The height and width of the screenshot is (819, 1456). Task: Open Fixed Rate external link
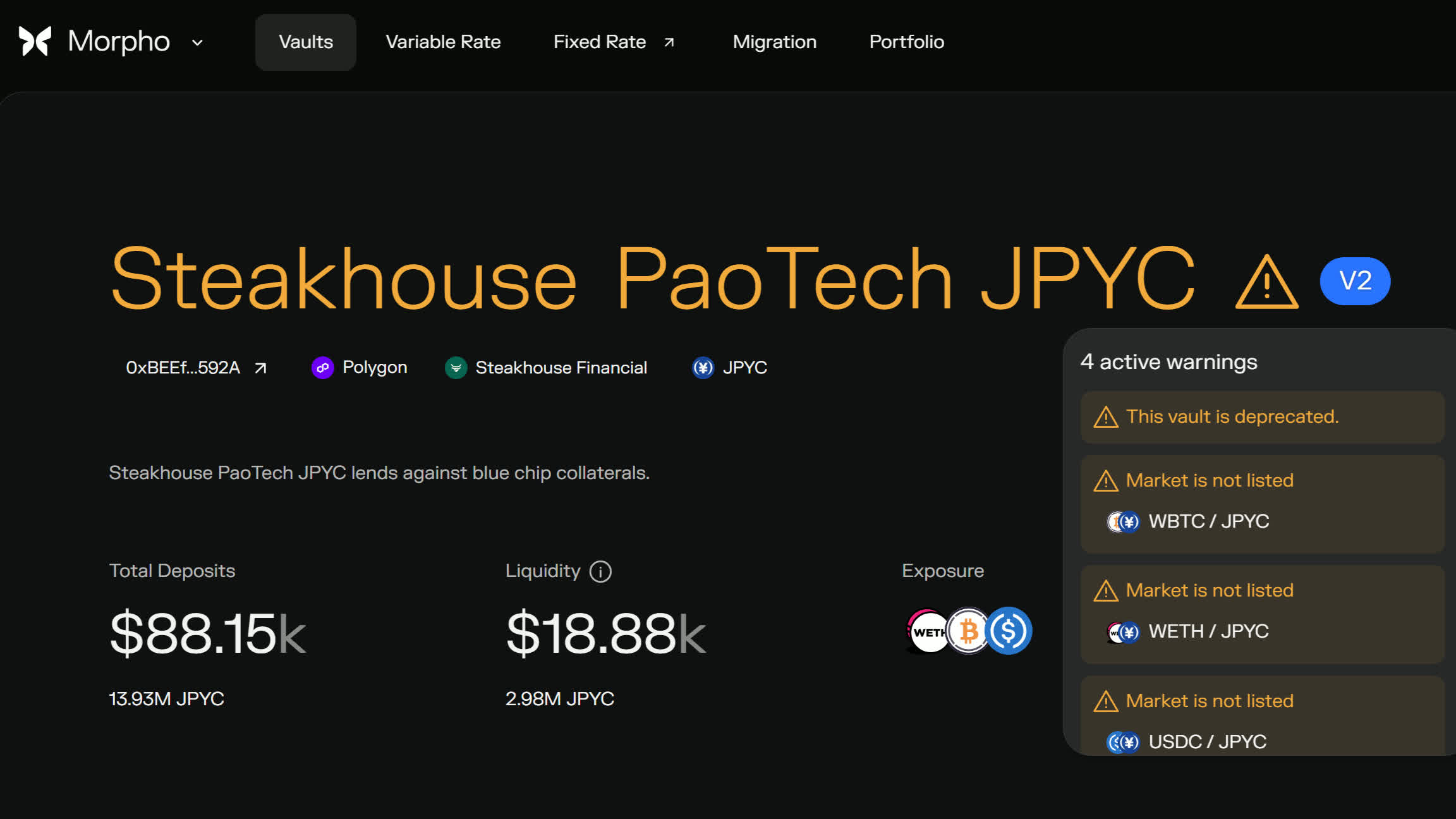(614, 42)
